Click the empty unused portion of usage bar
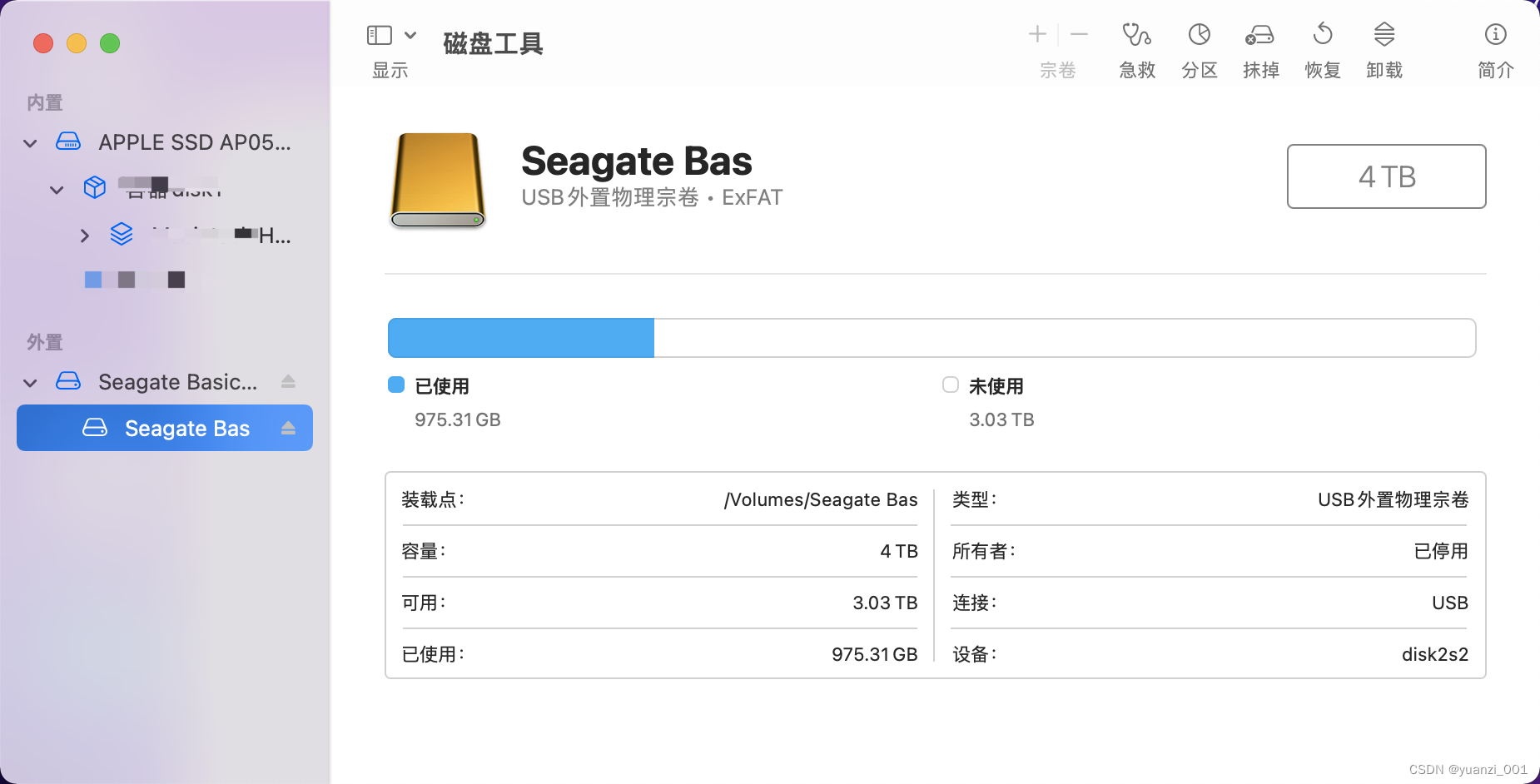Image resolution: width=1540 pixels, height=784 pixels. (x=1065, y=338)
